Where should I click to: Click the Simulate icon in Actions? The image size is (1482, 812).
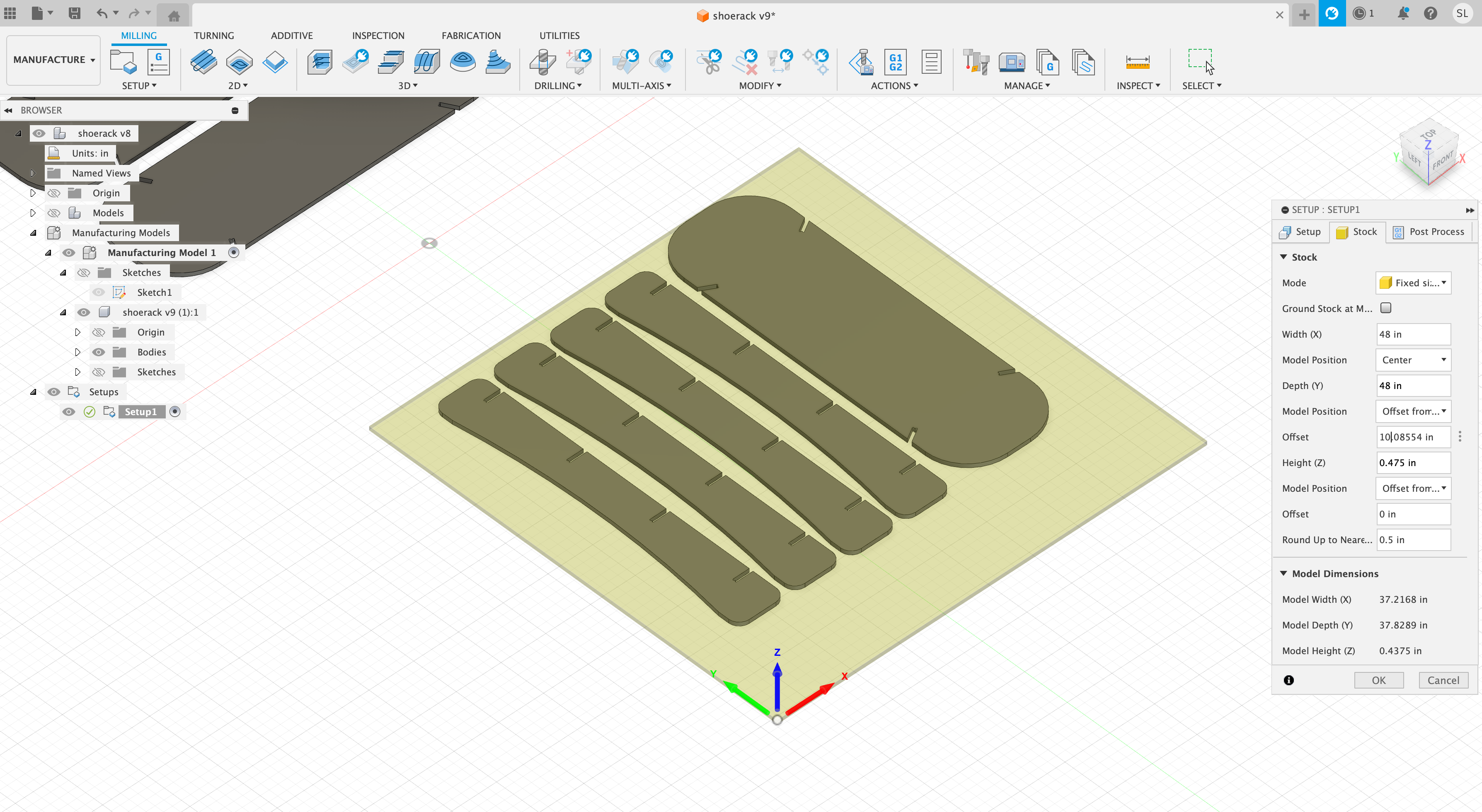(x=861, y=62)
